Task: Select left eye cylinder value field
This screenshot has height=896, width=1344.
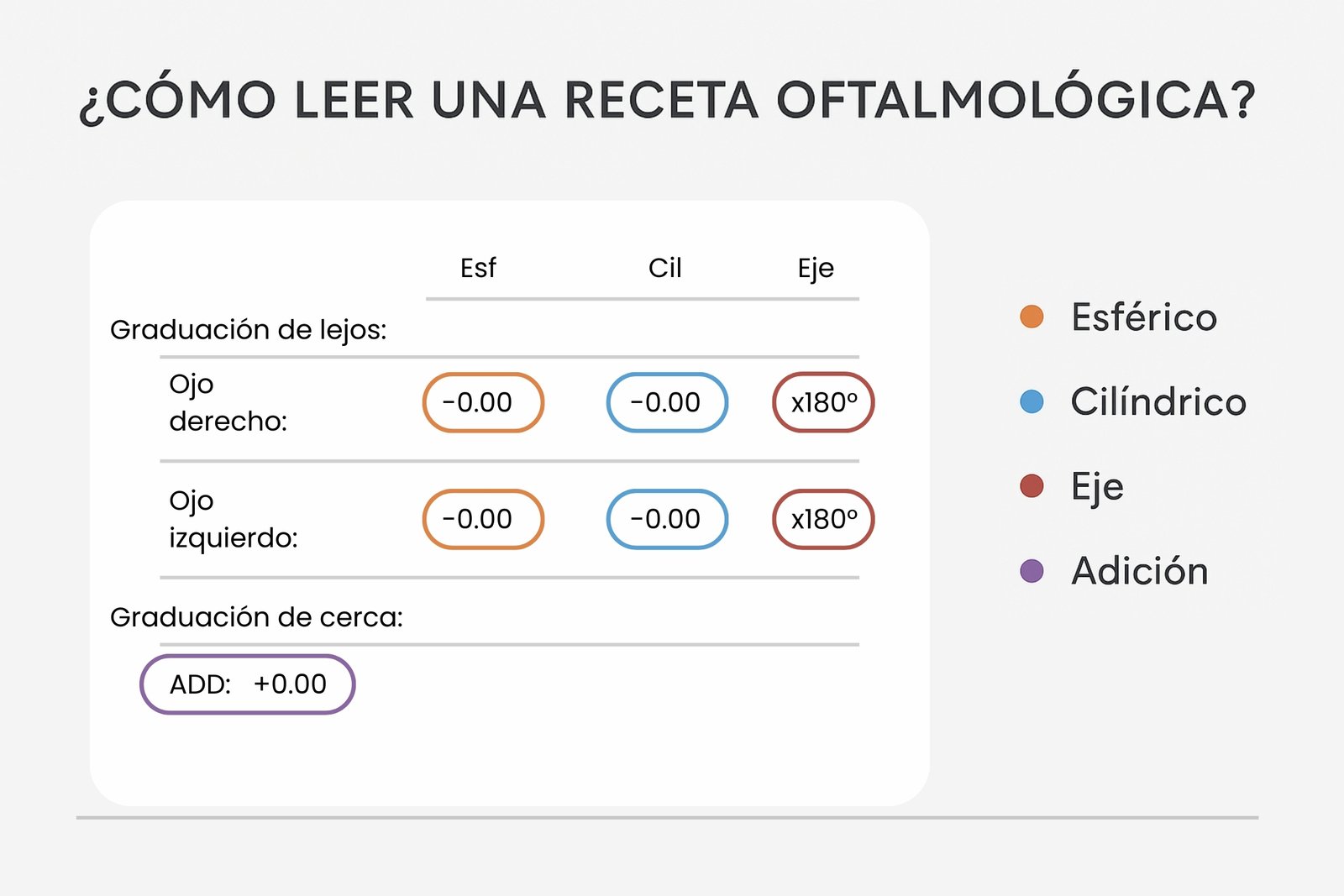Action: pyautogui.click(x=667, y=519)
